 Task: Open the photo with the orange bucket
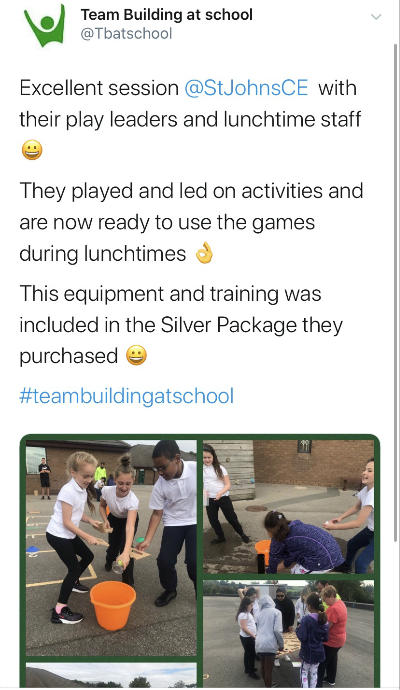(111, 548)
